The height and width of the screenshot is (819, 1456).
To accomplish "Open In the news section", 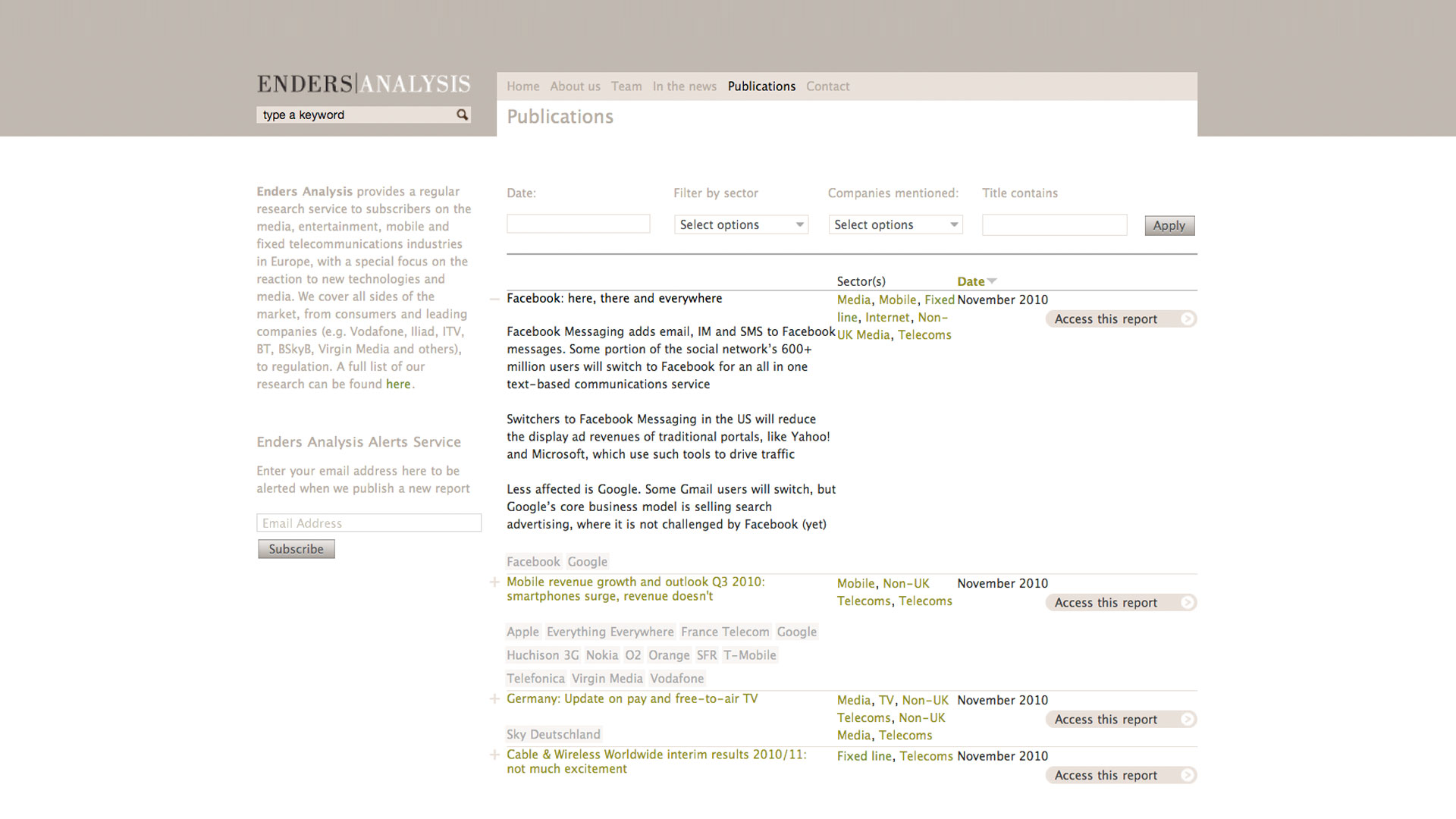I will tap(685, 86).
